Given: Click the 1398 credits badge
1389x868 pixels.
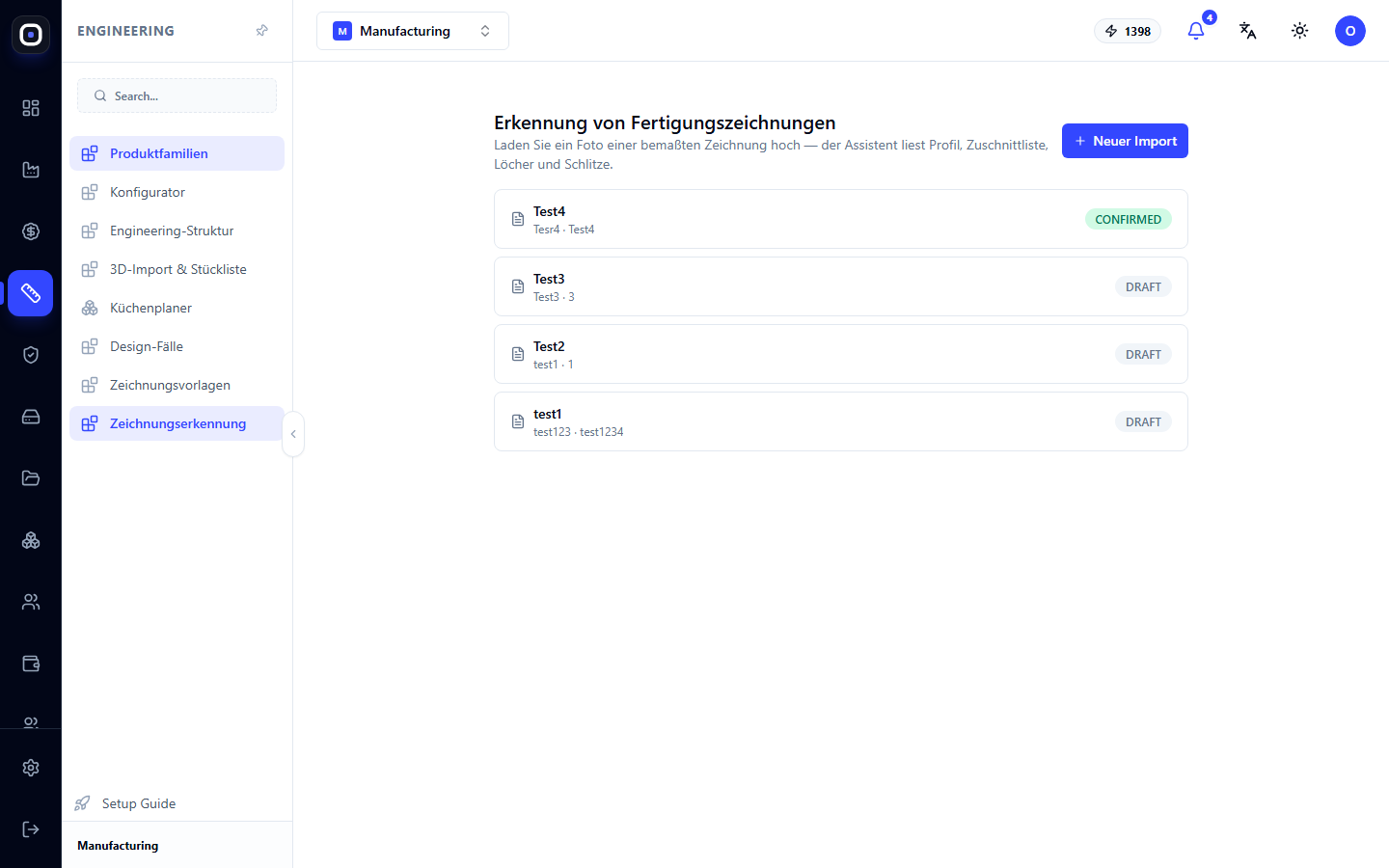Looking at the screenshot, I should 1128,31.
